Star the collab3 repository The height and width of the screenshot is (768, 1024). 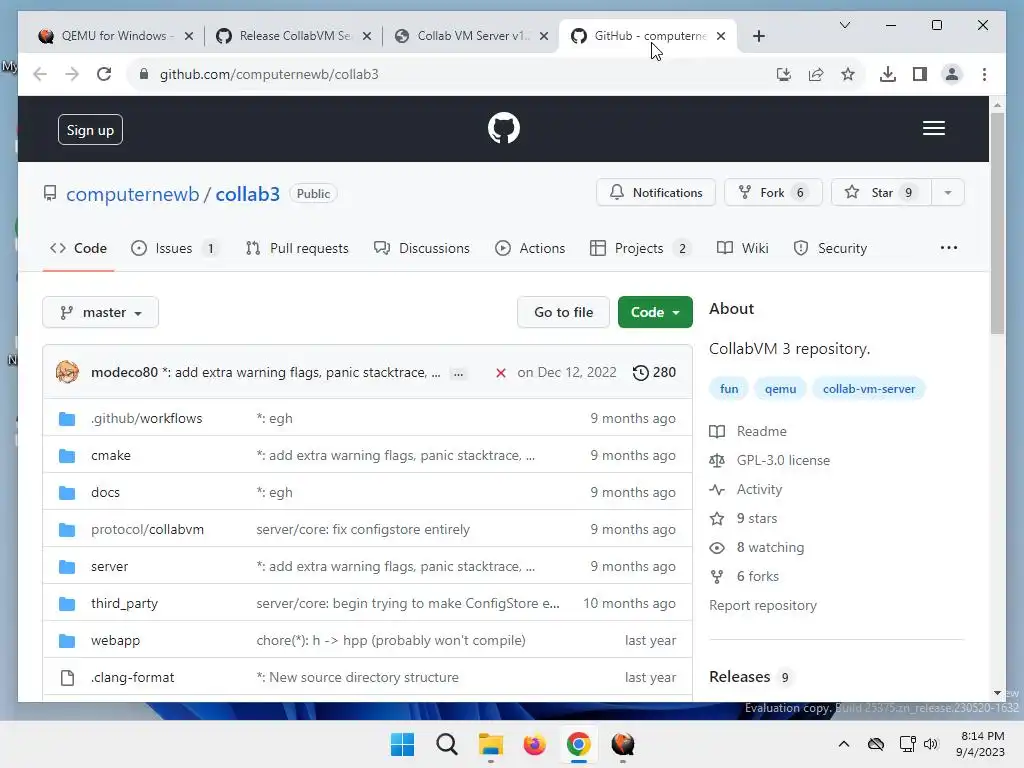click(x=881, y=193)
